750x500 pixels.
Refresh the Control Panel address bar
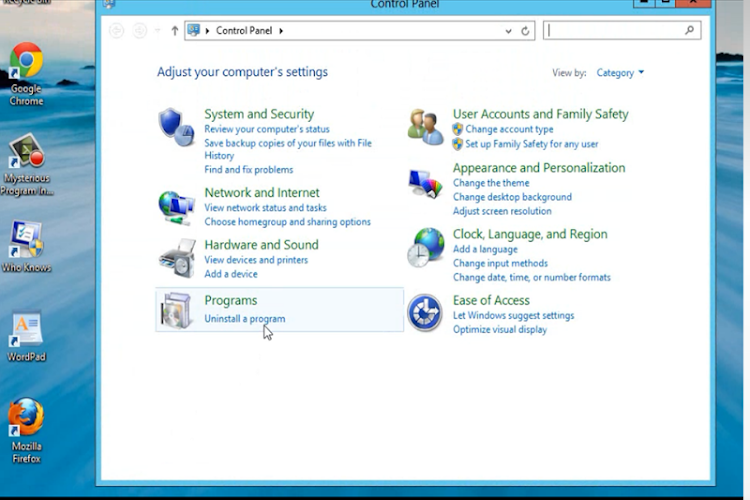(525, 31)
